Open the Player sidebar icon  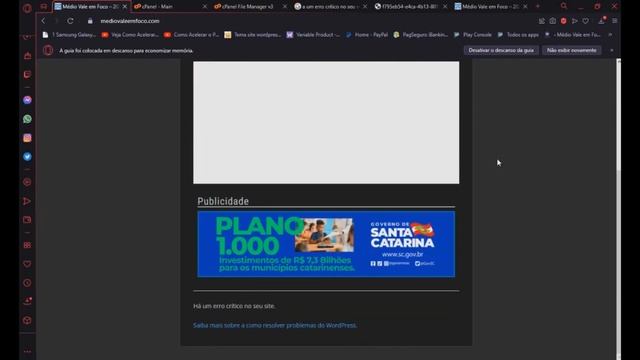(x=27, y=182)
